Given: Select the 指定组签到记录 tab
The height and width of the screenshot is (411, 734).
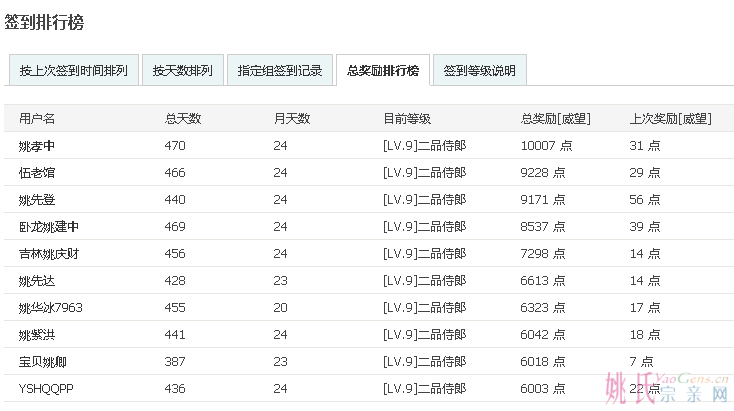Looking at the screenshot, I should (x=280, y=71).
